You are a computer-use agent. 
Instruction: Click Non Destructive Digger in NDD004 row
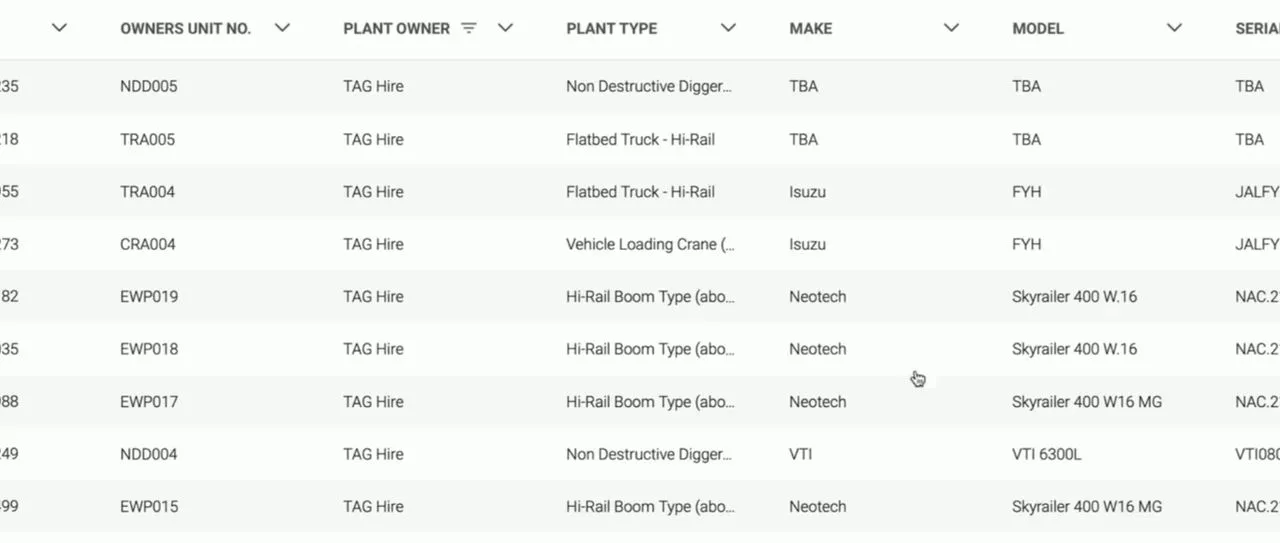[x=649, y=454]
